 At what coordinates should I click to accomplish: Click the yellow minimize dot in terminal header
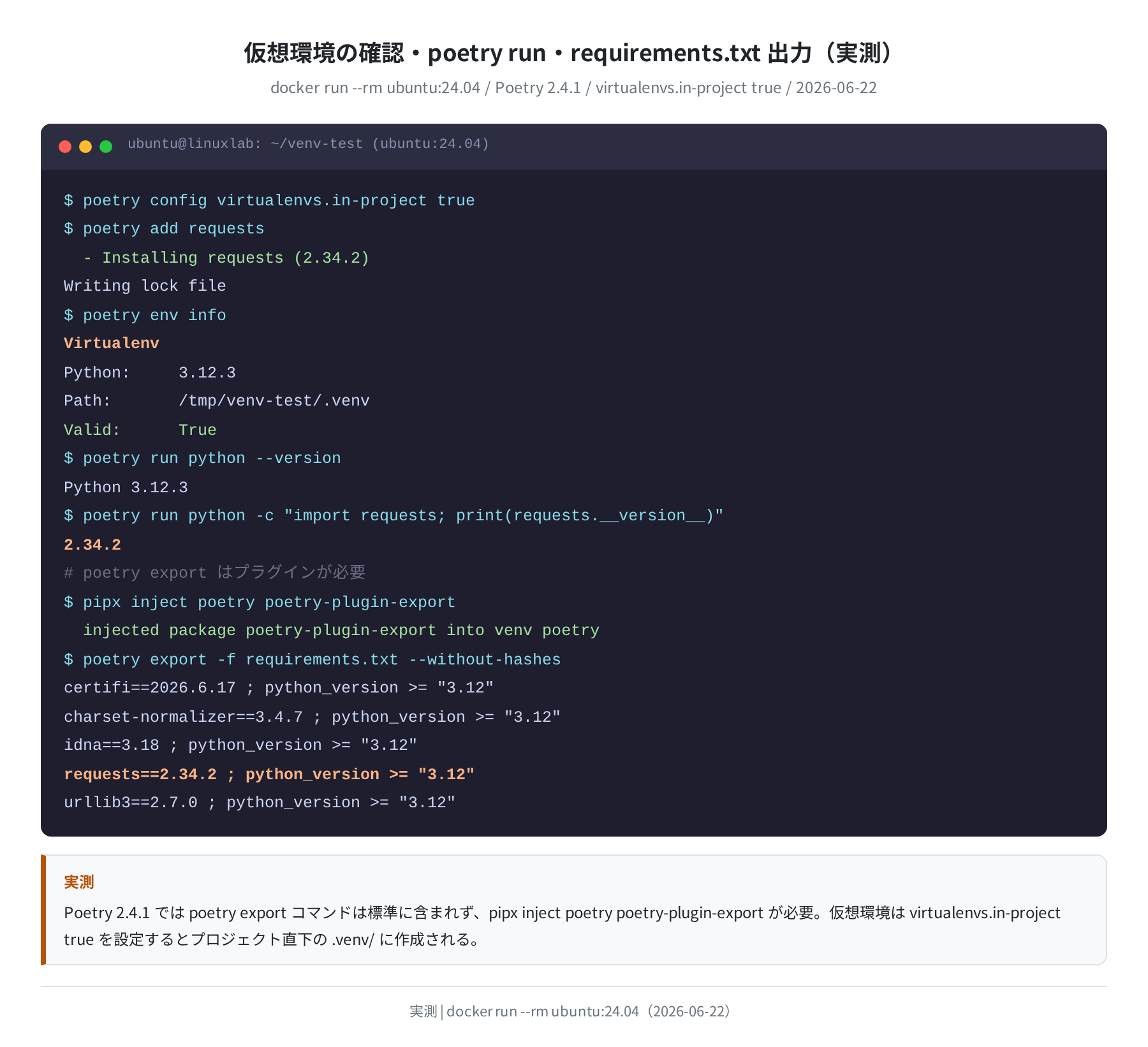coord(85,147)
